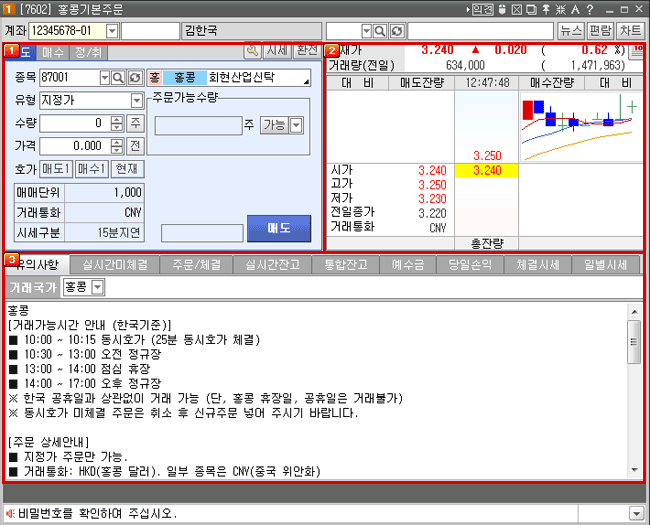Click the calendar icon at top right of quote panel
This screenshot has width=650, height=525.
click(637, 50)
